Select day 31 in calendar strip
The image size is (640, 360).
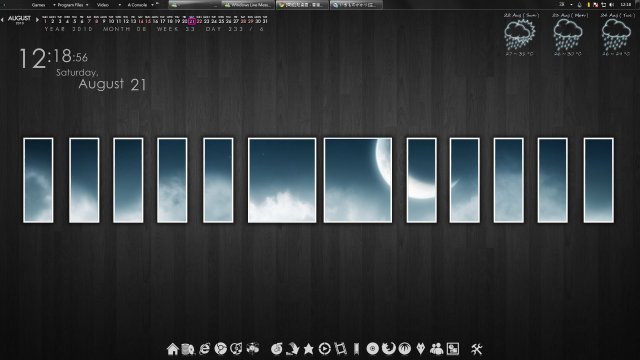click(x=265, y=21)
